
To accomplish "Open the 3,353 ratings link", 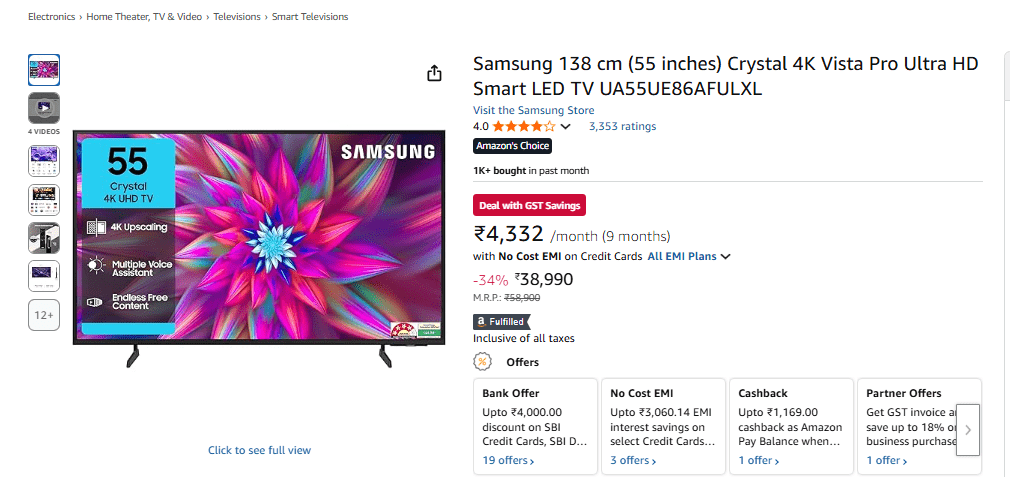I will tap(622, 126).
